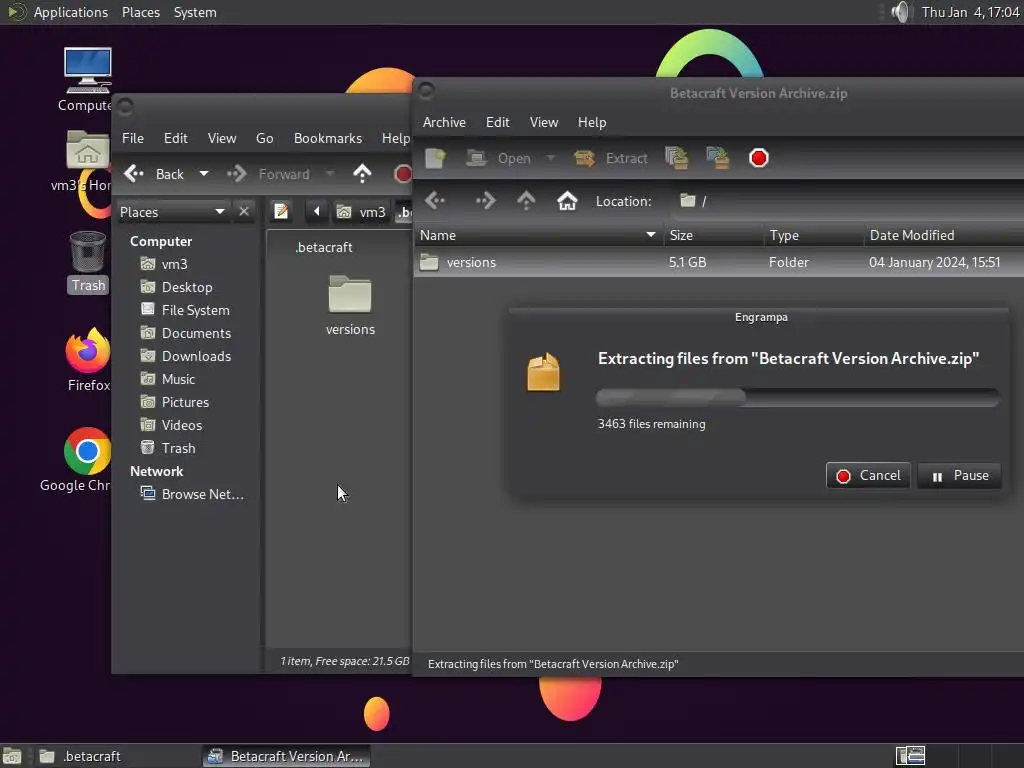The width and height of the screenshot is (1024, 768).
Task: Go forward in Engrampa location bar
Action: pos(485,200)
